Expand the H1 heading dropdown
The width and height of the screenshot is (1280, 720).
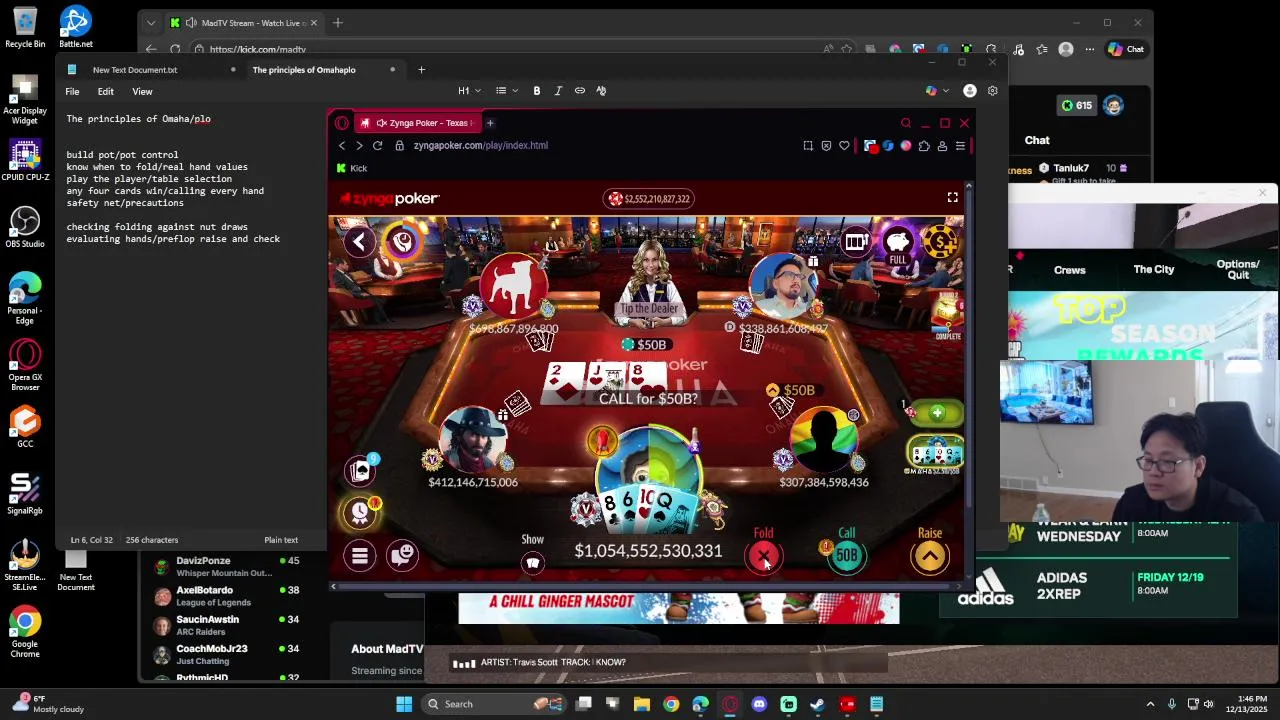point(469,91)
